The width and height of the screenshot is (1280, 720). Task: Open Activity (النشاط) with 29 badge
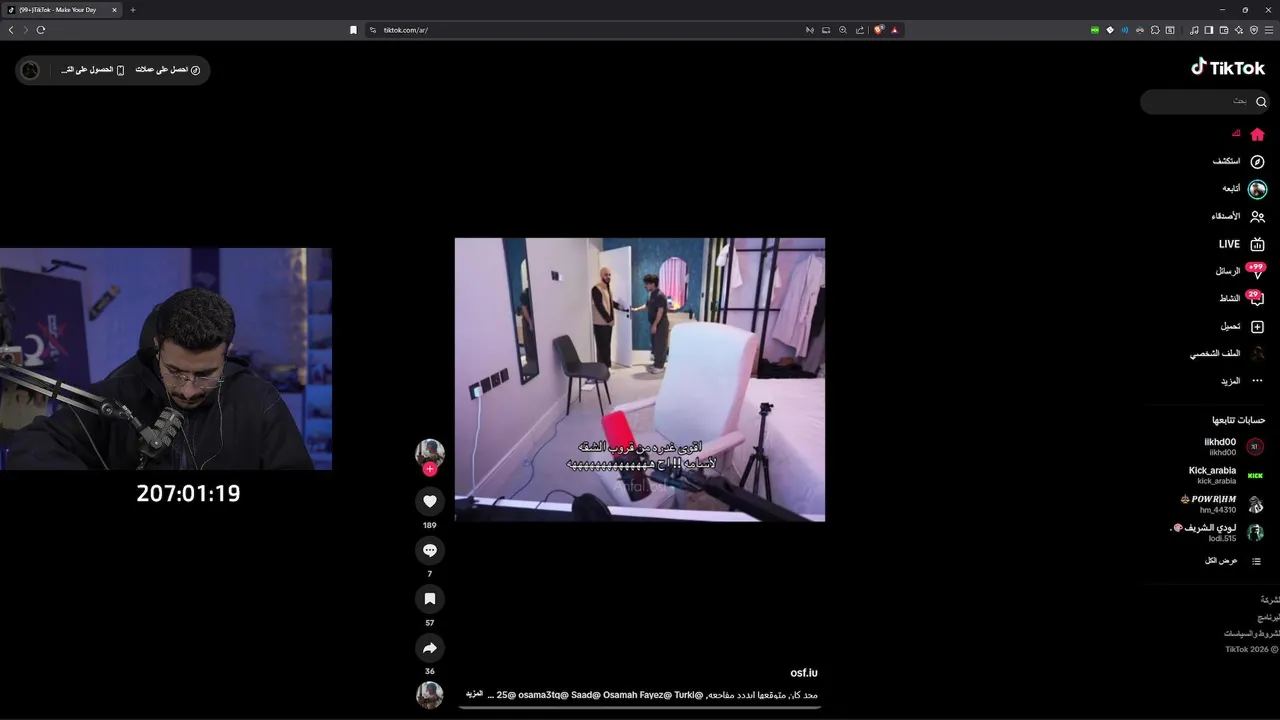1242,298
